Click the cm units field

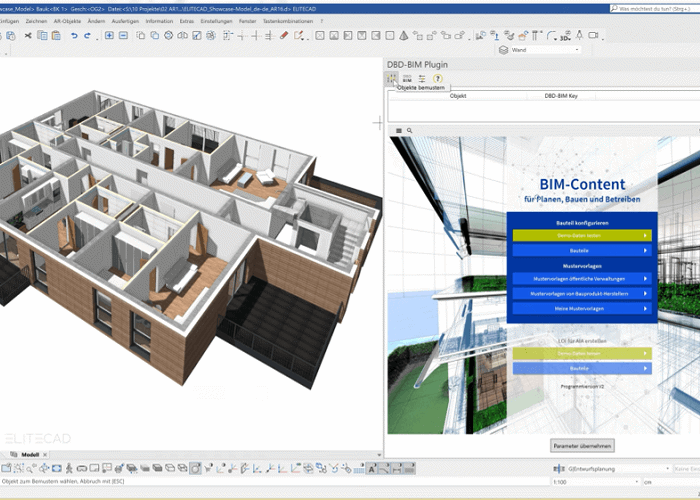671,482
